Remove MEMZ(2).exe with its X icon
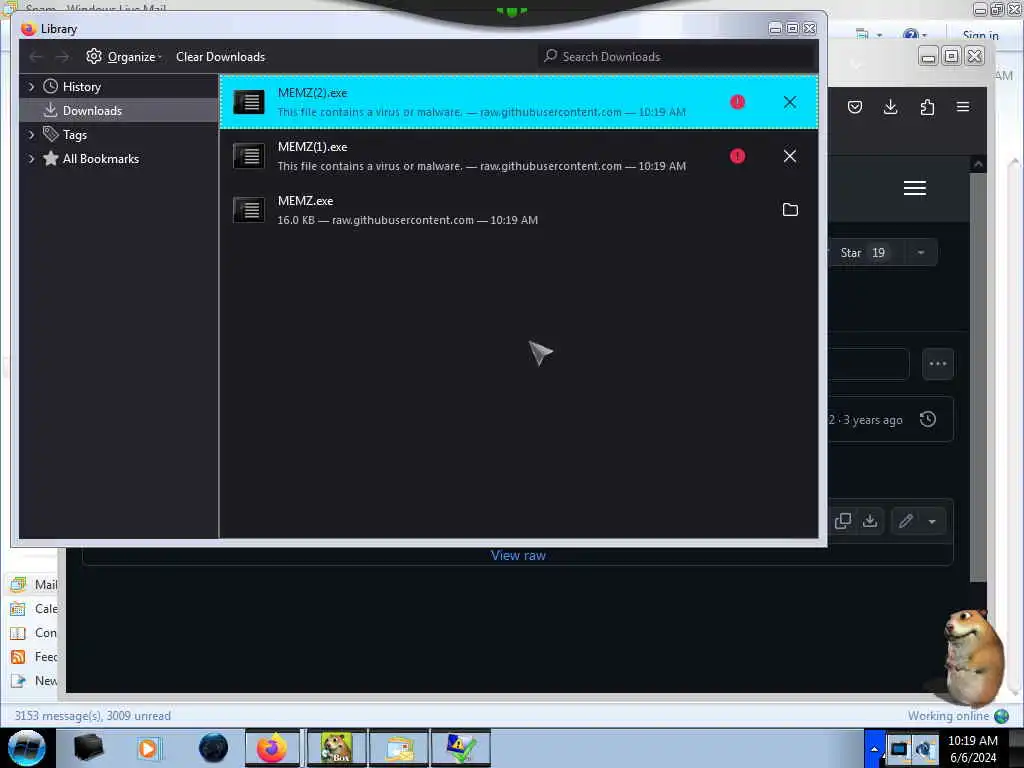 pyautogui.click(x=790, y=102)
